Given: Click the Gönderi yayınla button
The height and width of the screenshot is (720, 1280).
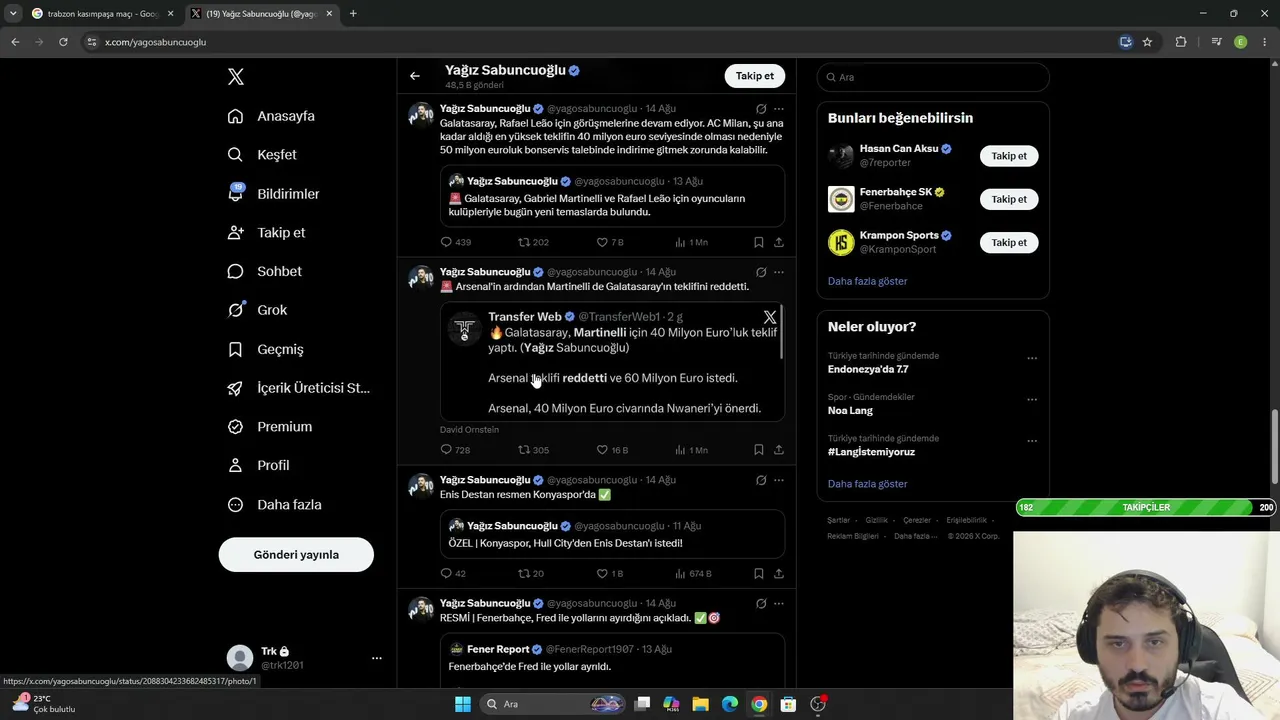Looking at the screenshot, I should (296, 555).
